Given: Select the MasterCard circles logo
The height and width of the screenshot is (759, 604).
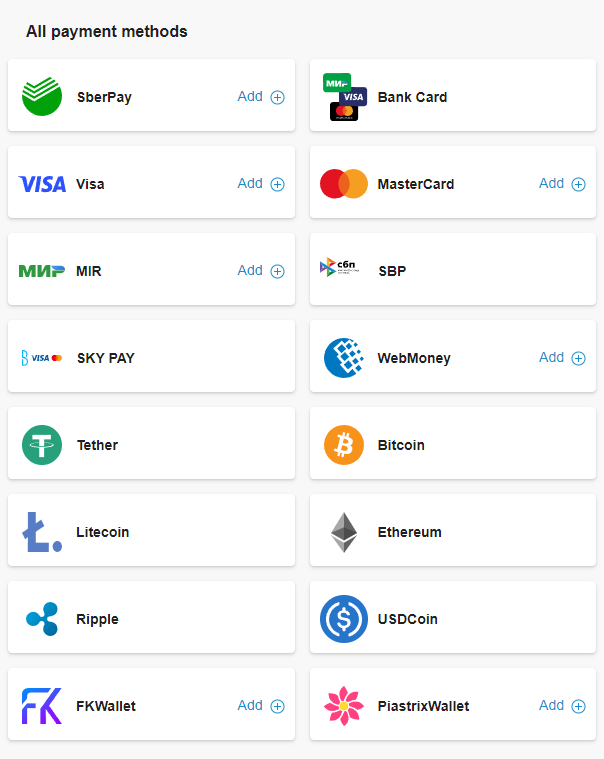Looking at the screenshot, I should click(x=344, y=184).
